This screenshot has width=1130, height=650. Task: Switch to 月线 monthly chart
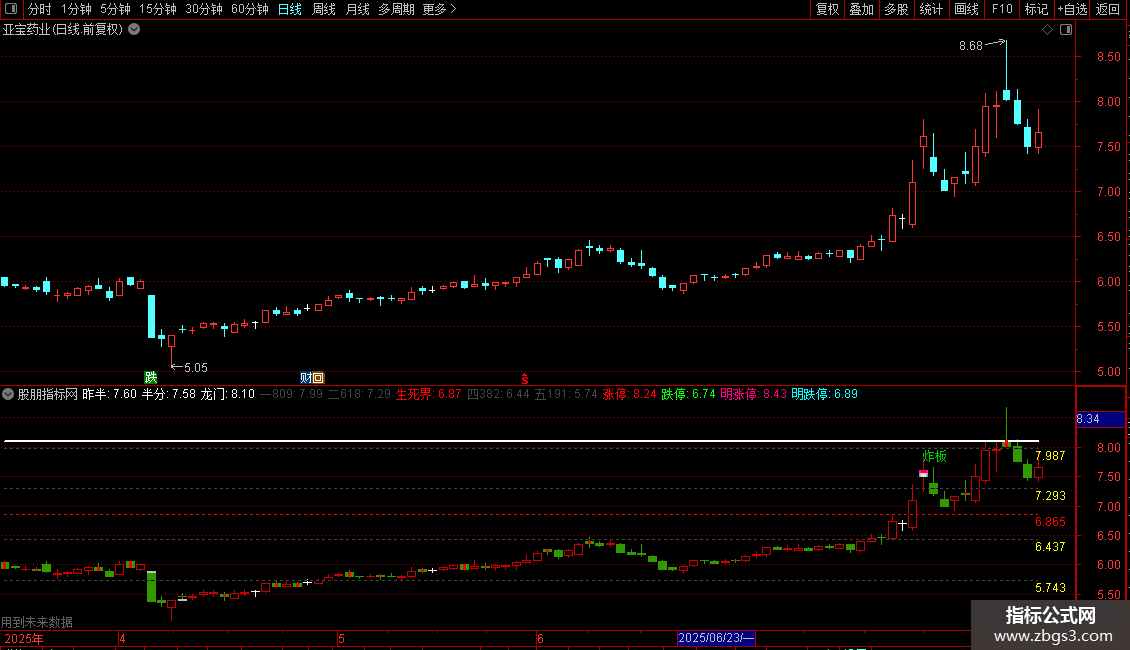357,9
